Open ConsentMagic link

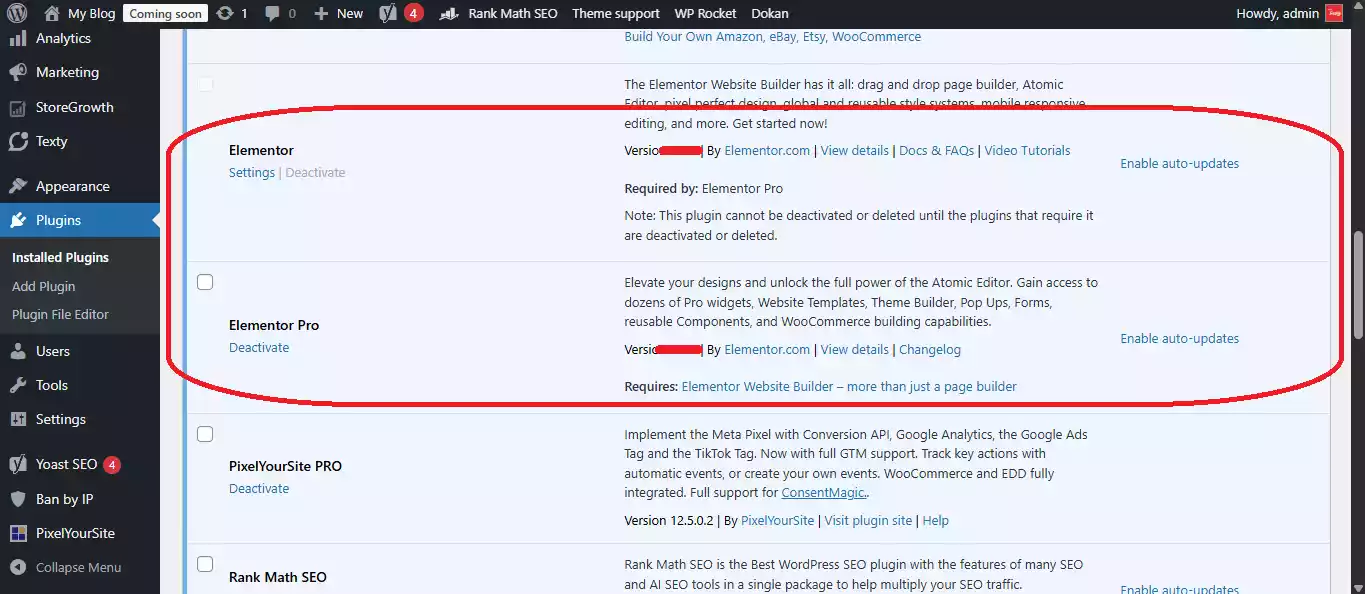point(825,493)
